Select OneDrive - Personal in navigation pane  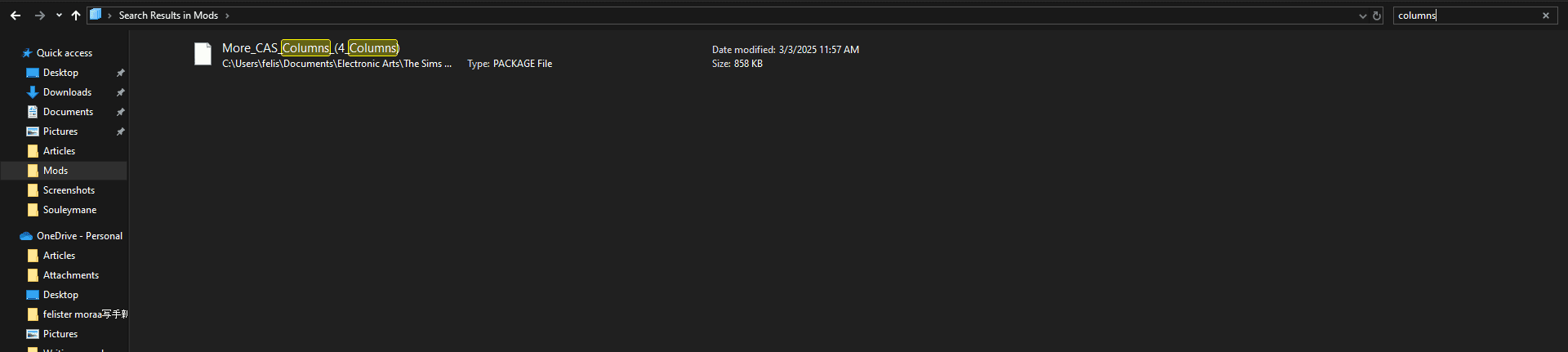pos(79,236)
